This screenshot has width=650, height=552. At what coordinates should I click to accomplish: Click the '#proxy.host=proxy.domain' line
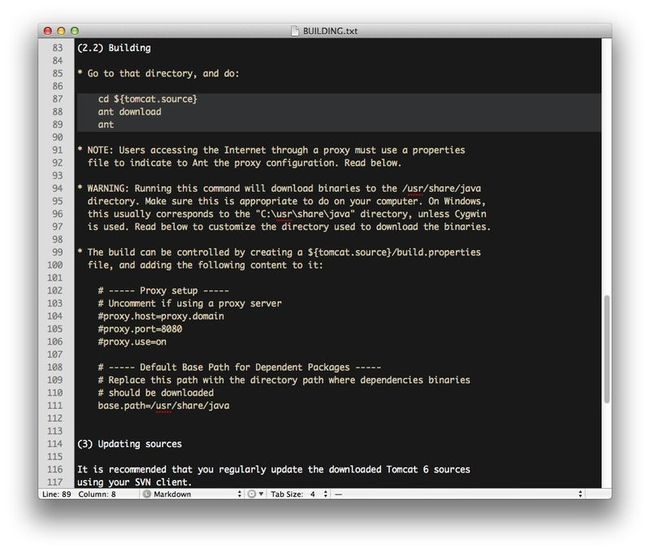point(161,316)
